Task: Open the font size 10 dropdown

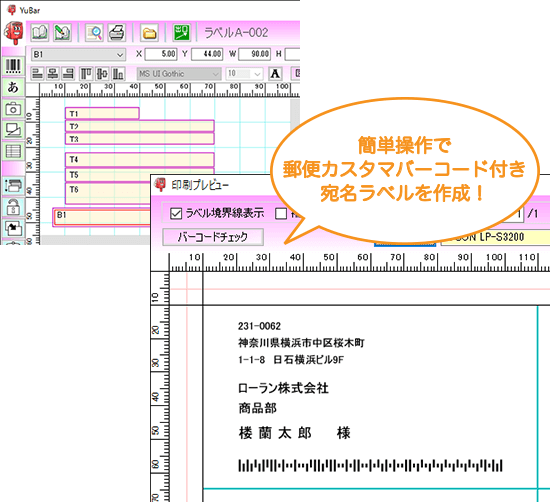Action: (x=244, y=74)
